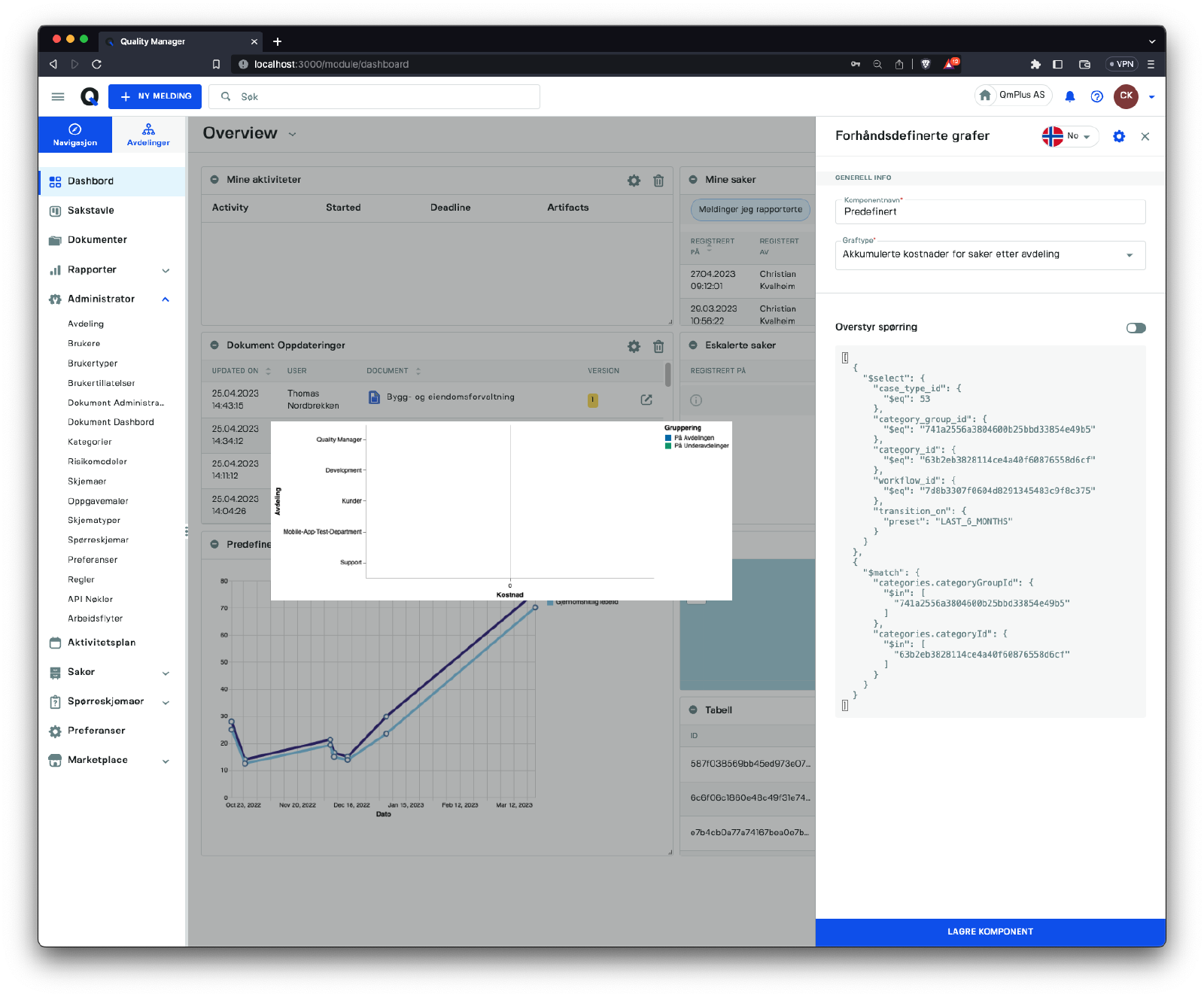The height and width of the screenshot is (997, 1204).
Task: Click the Komponentnavn input field
Action: (x=990, y=212)
